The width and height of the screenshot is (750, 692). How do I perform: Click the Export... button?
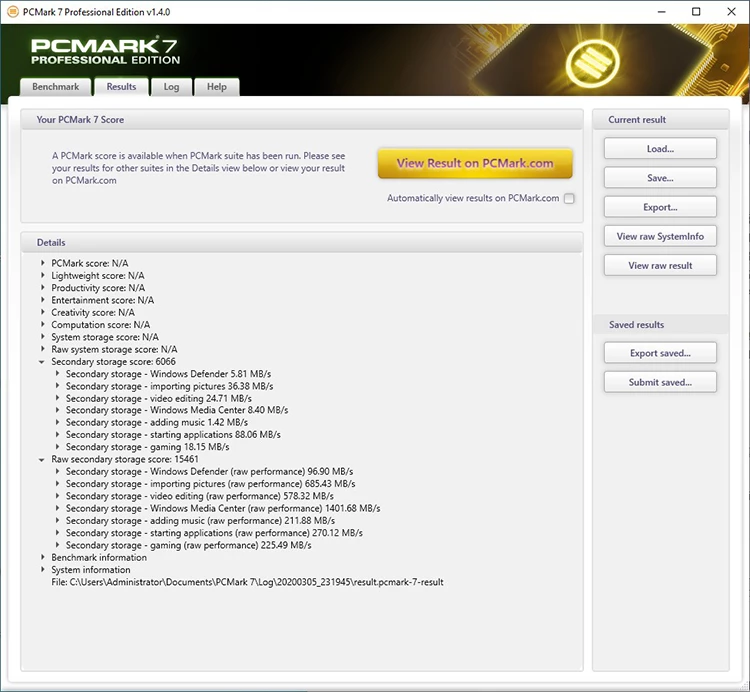point(660,207)
